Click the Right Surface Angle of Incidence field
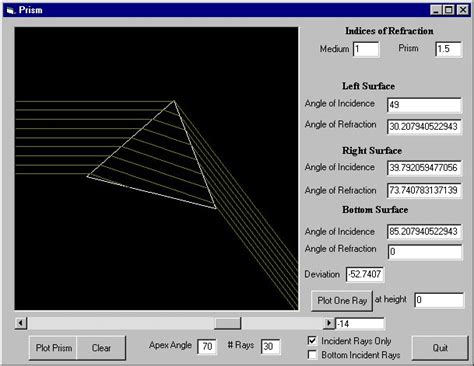The width and height of the screenshot is (474, 366). [424, 168]
